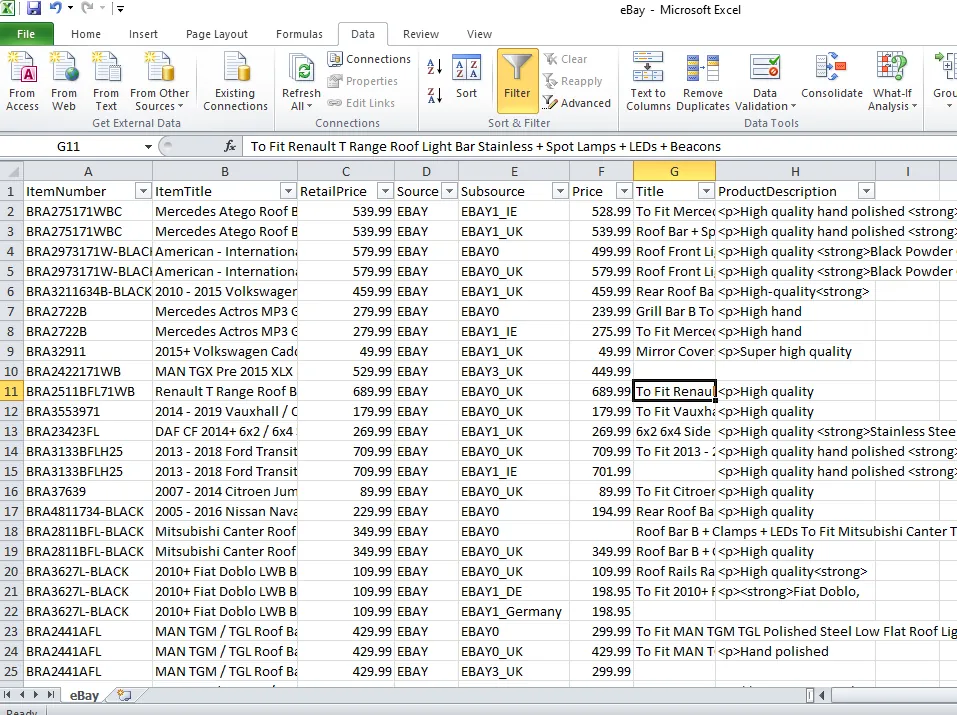Image resolution: width=957 pixels, height=715 pixels.
Task: Open From Other Sources menu
Action: coord(159,82)
